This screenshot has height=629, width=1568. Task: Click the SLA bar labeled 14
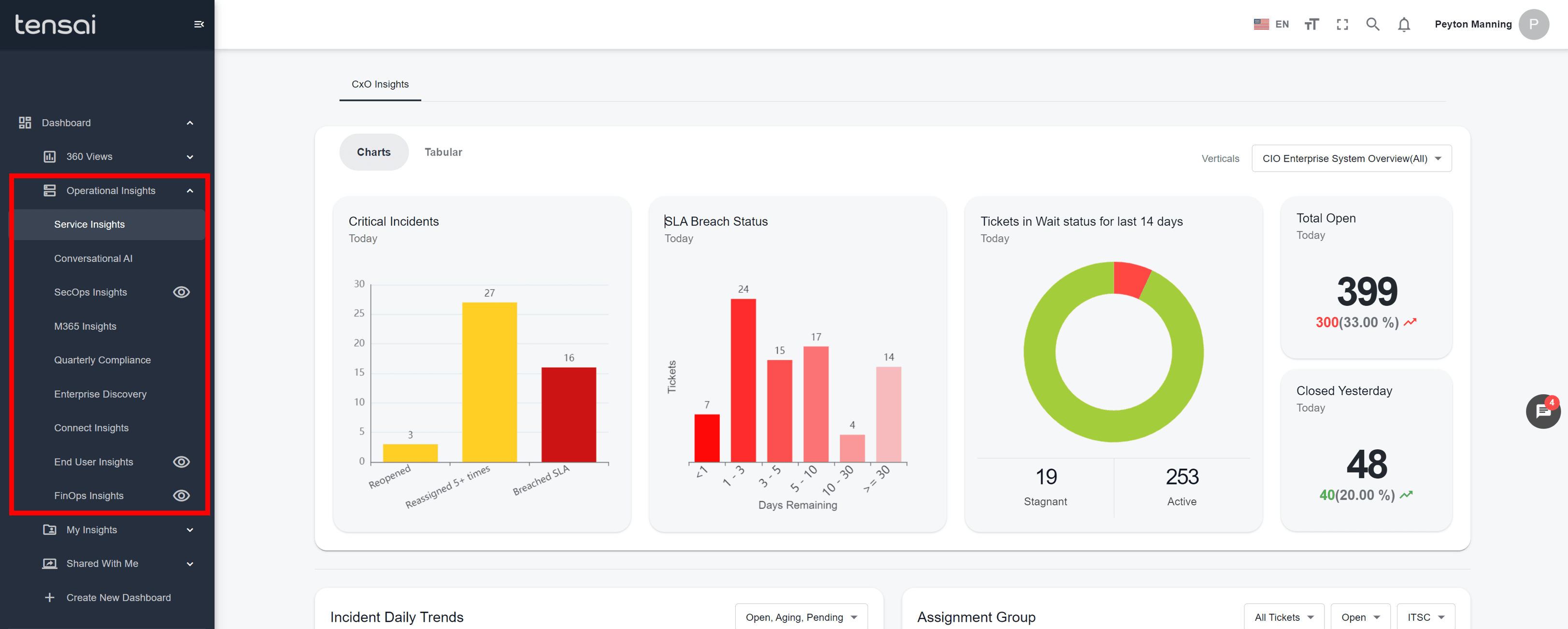click(x=888, y=415)
